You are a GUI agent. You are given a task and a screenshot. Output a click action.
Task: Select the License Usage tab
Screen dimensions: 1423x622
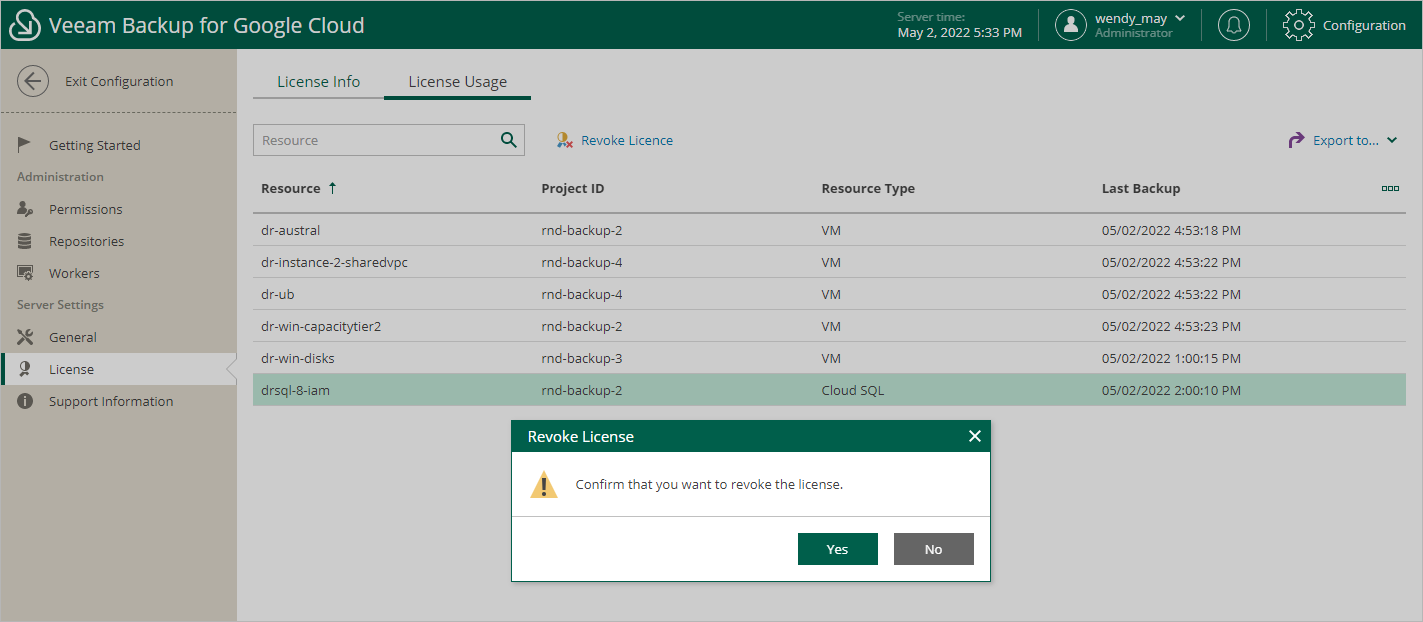point(457,82)
